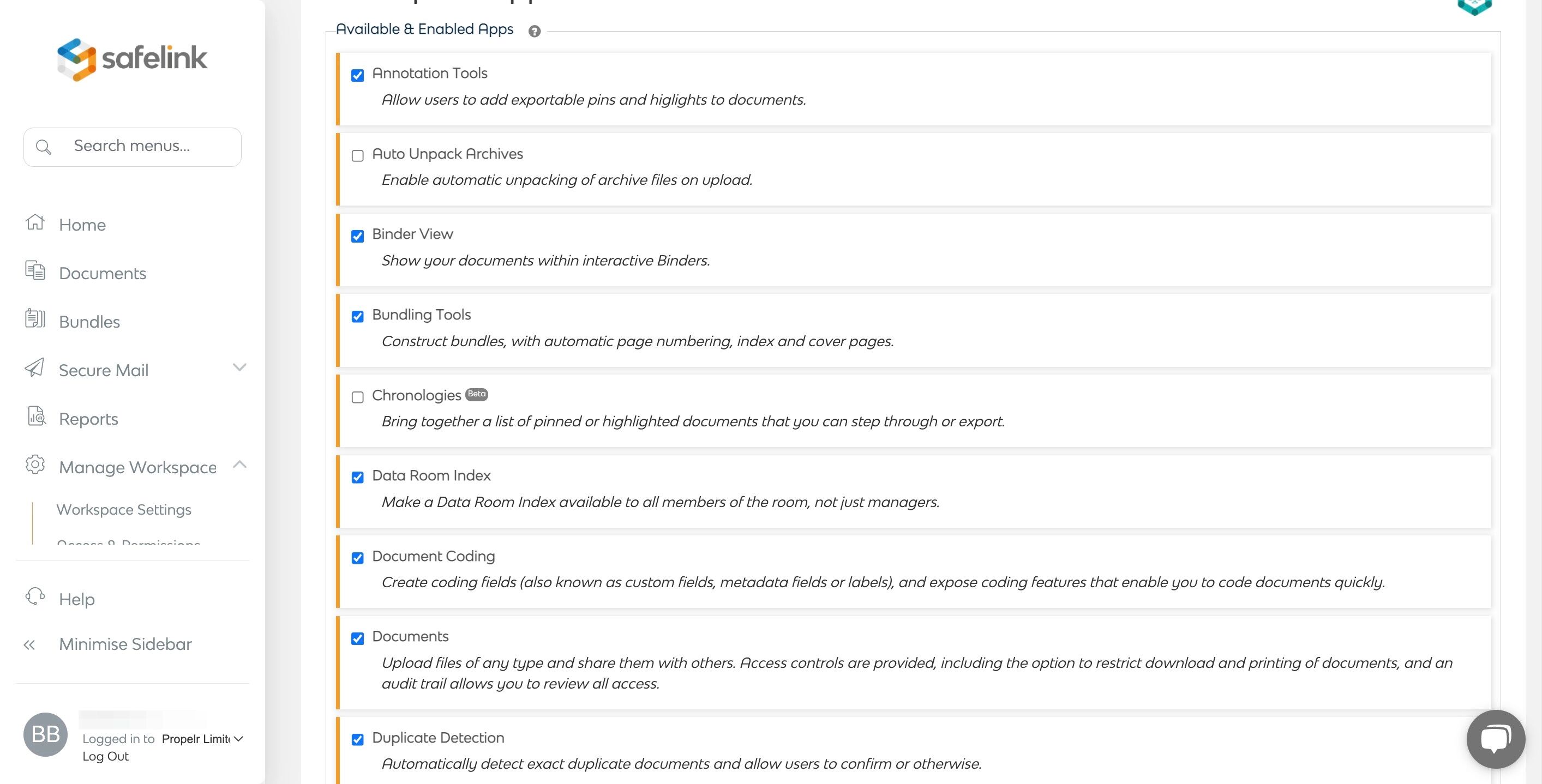Click the Bundles sidebar icon

click(35, 319)
